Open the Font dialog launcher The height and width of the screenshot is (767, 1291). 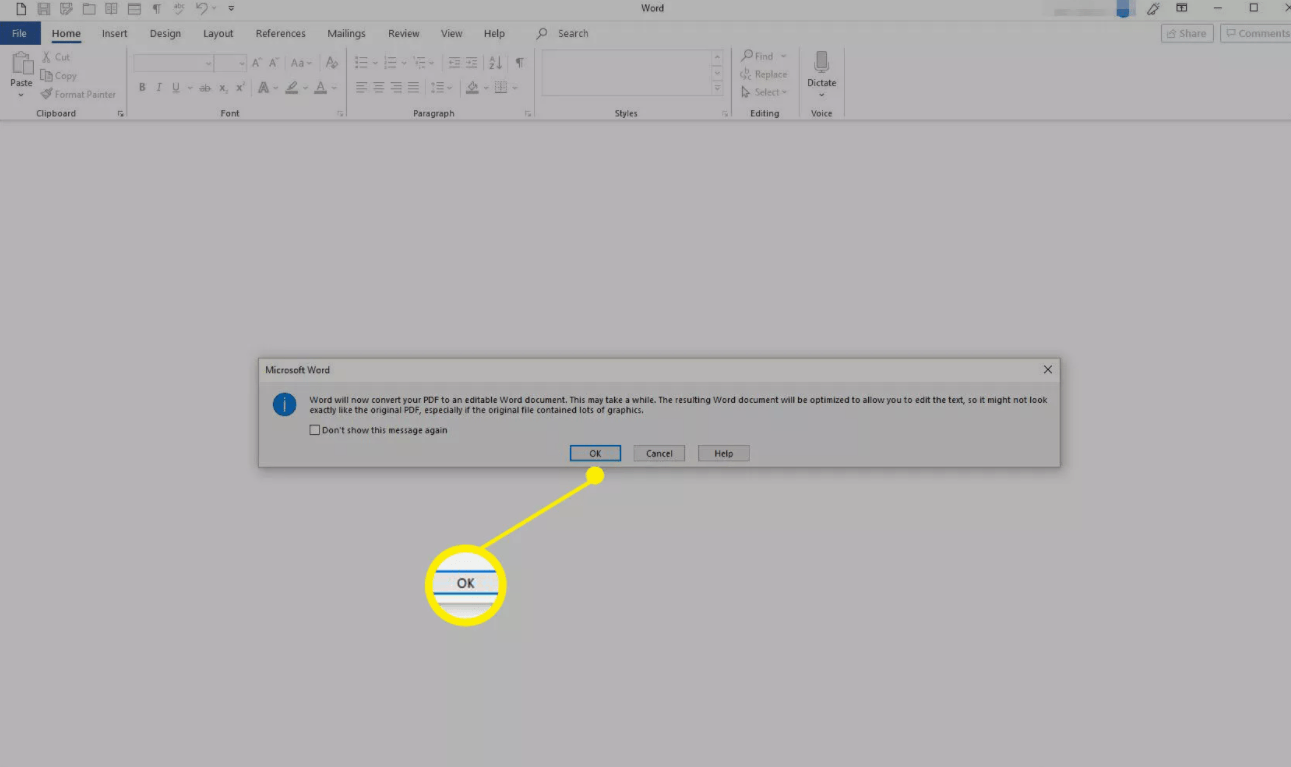340,114
